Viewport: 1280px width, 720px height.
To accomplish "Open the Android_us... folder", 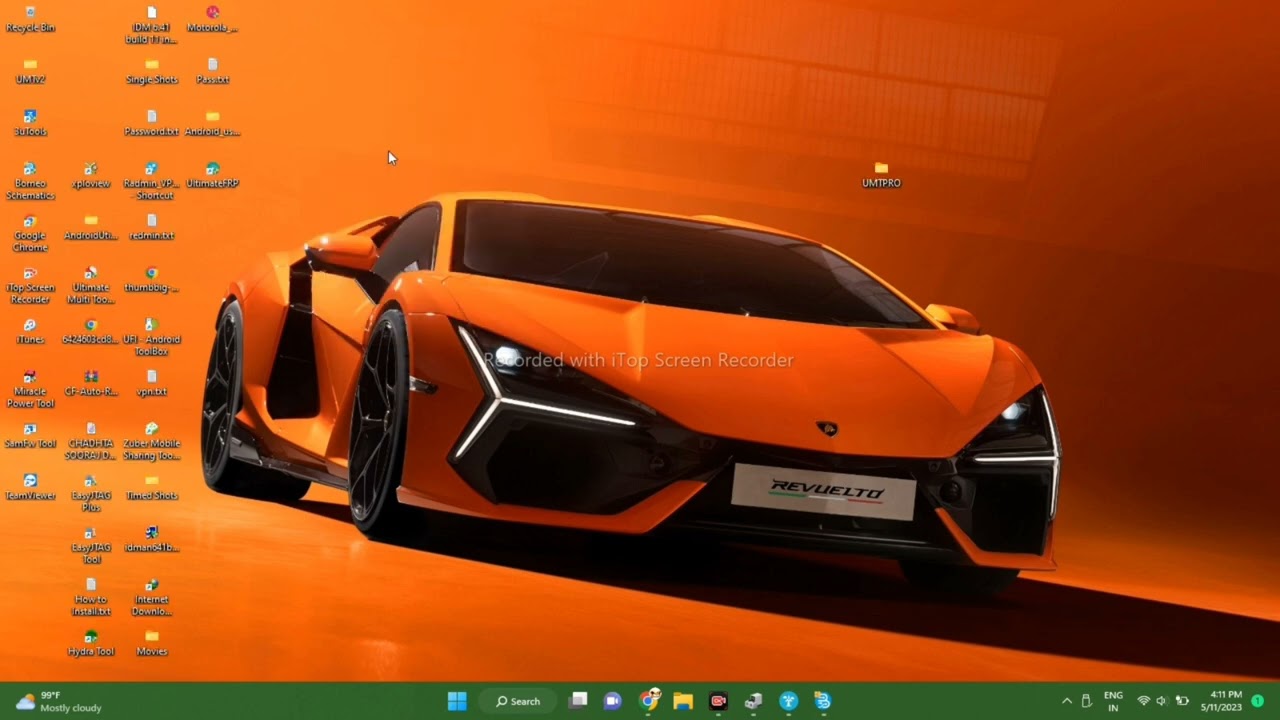I will [212, 123].
